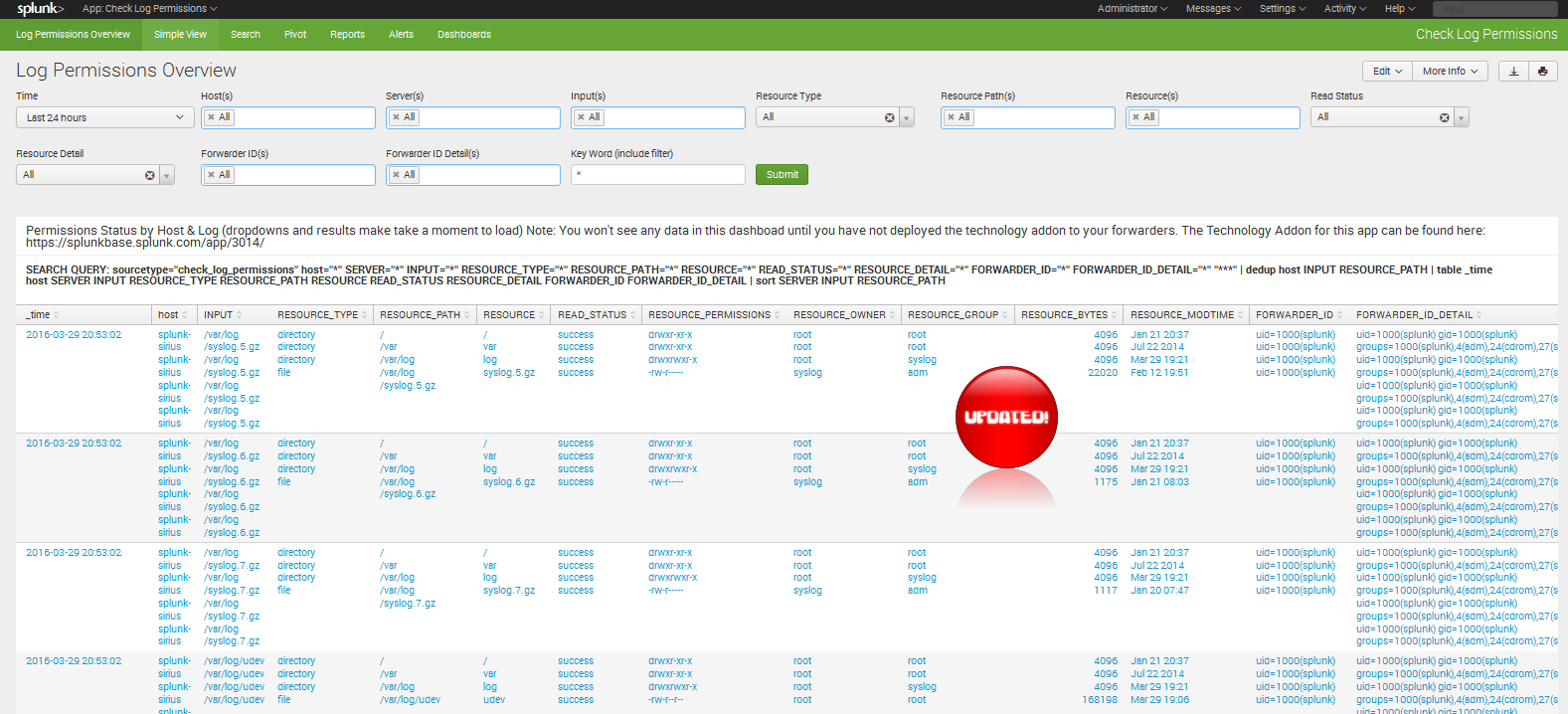Open the Administrator menu

point(1132,9)
